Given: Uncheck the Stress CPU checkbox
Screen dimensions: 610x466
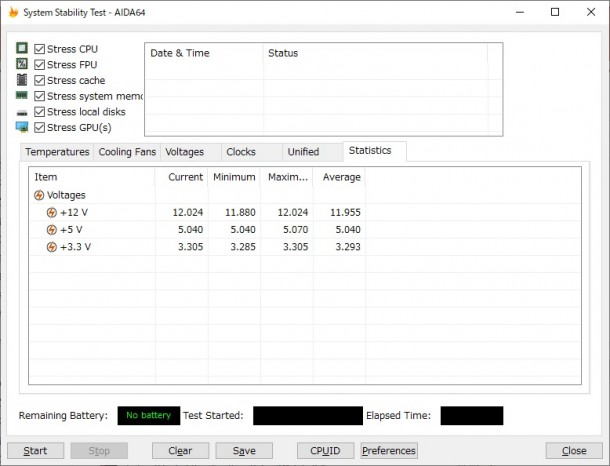Looking at the screenshot, I should pyautogui.click(x=39, y=49).
